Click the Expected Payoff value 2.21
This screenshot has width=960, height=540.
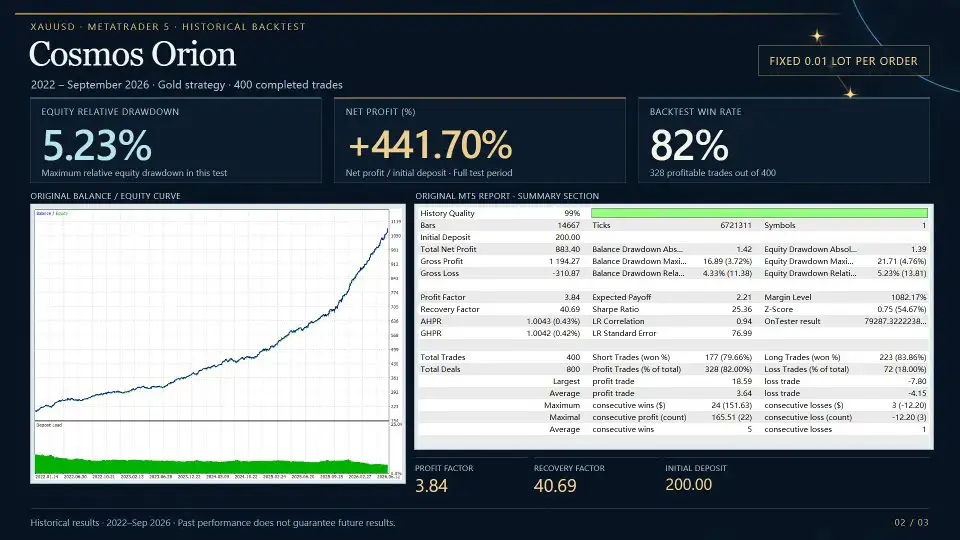point(744,297)
